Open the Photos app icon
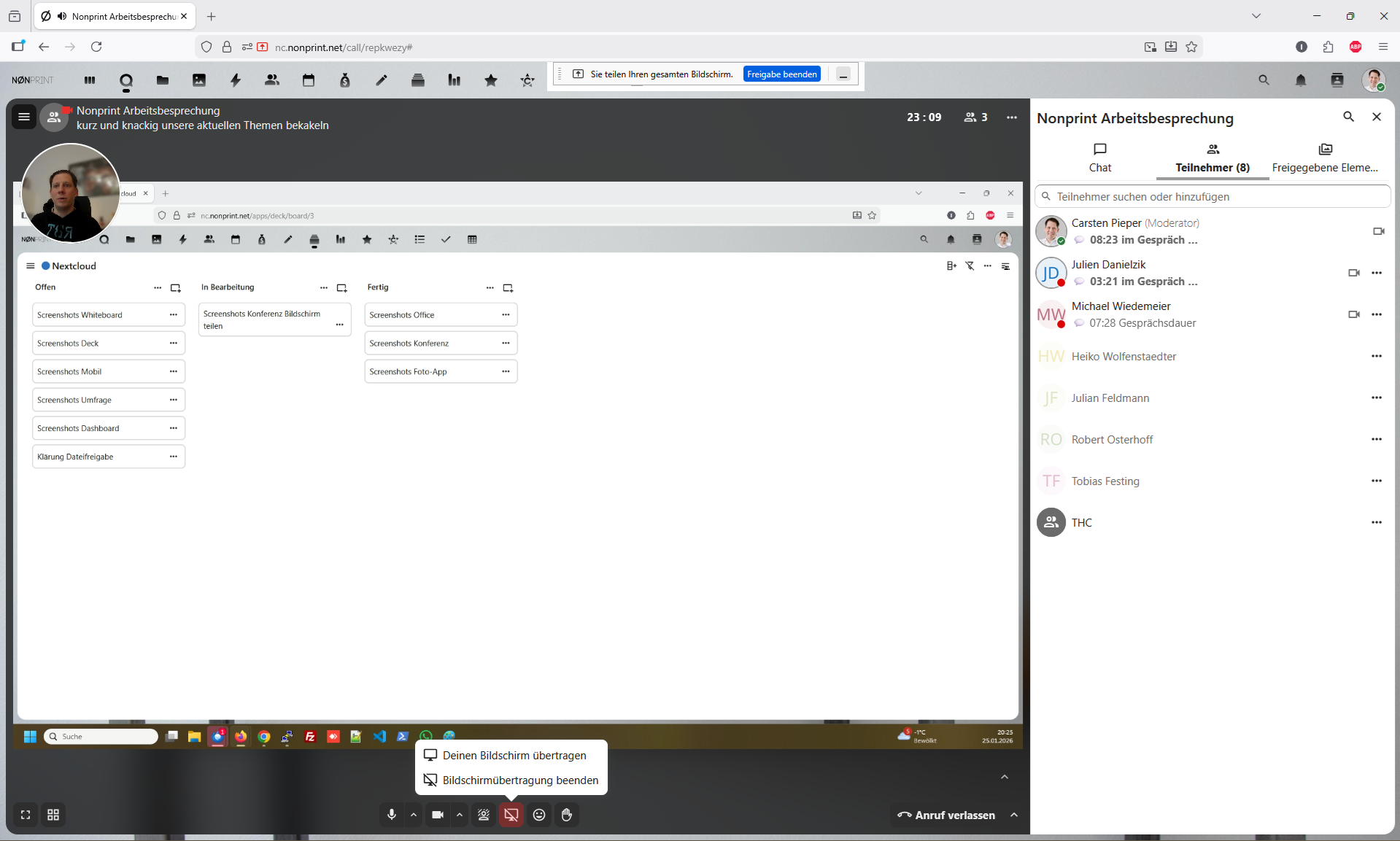 coord(199,80)
